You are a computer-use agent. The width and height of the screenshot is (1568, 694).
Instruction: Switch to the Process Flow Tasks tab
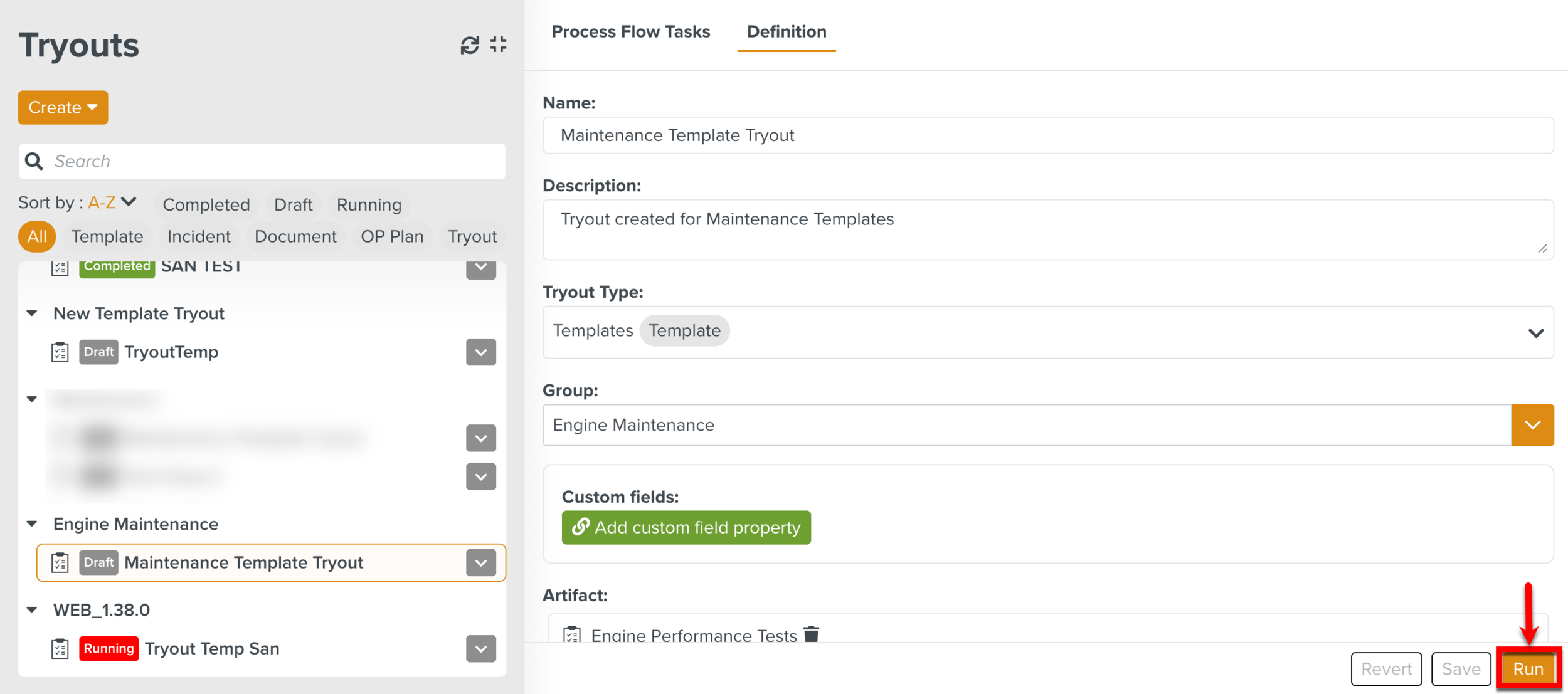point(630,32)
